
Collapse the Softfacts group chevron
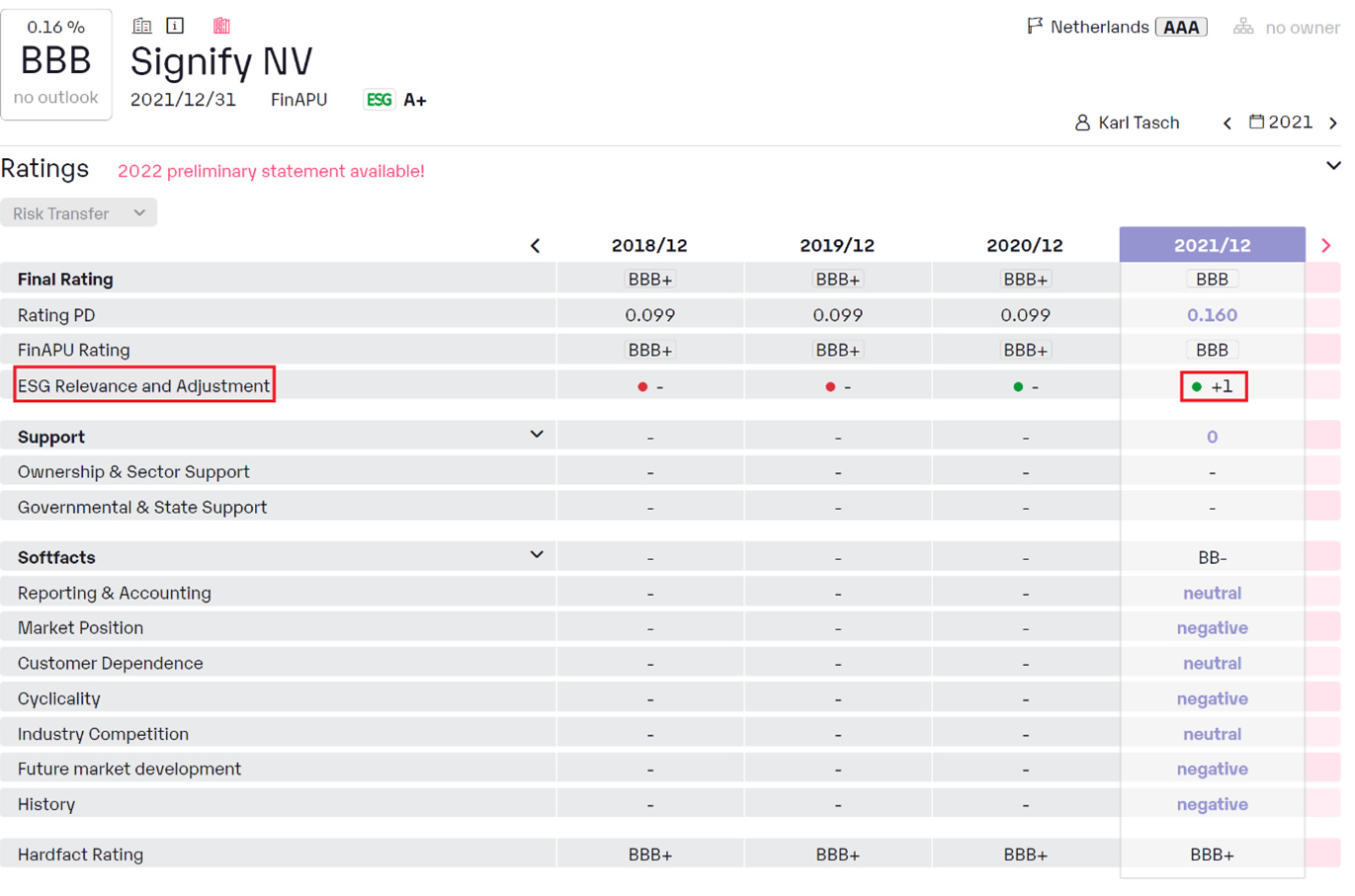[537, 555]
